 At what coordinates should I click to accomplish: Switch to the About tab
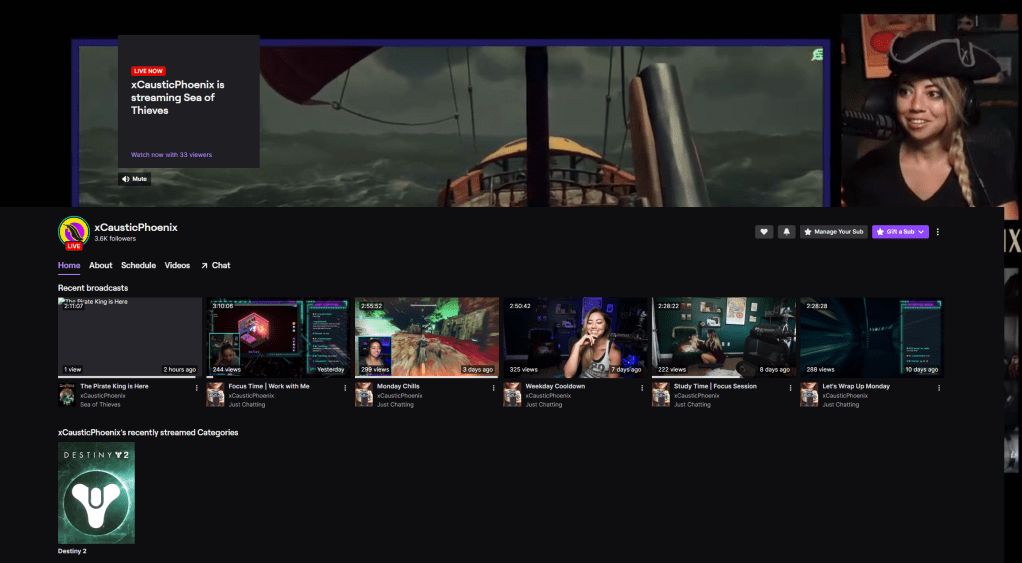coord(100,266)
